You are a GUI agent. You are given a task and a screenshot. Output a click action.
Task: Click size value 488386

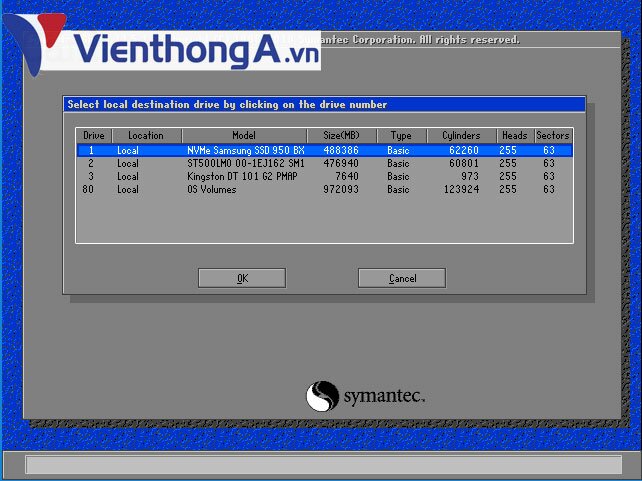point(341,150)
